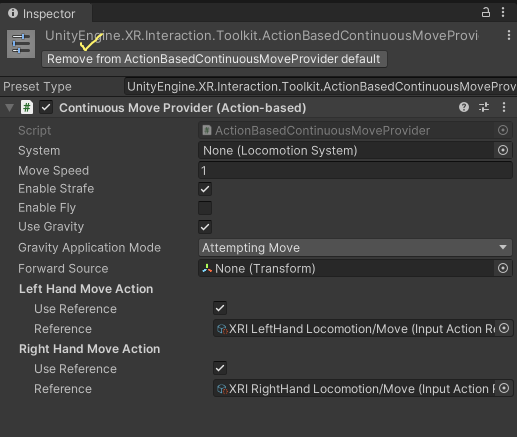
Task: Click the Left Hand Move Action label
Action: 86,289
